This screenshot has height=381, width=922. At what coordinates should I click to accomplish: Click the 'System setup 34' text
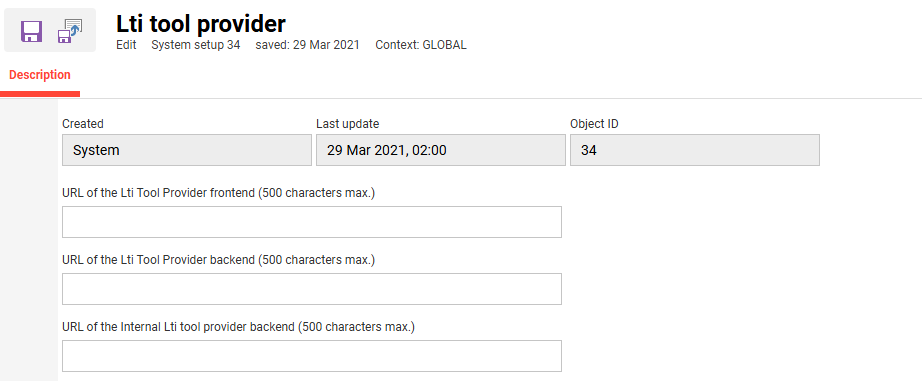(196, 45)
